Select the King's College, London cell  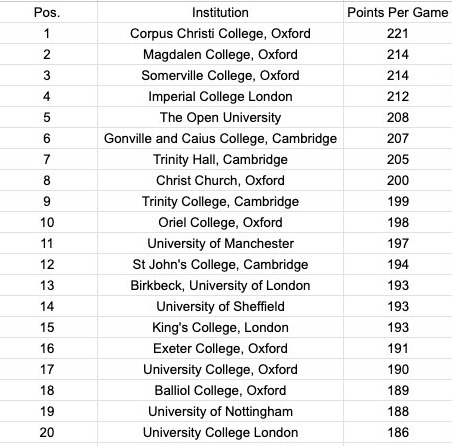[220, 327]
